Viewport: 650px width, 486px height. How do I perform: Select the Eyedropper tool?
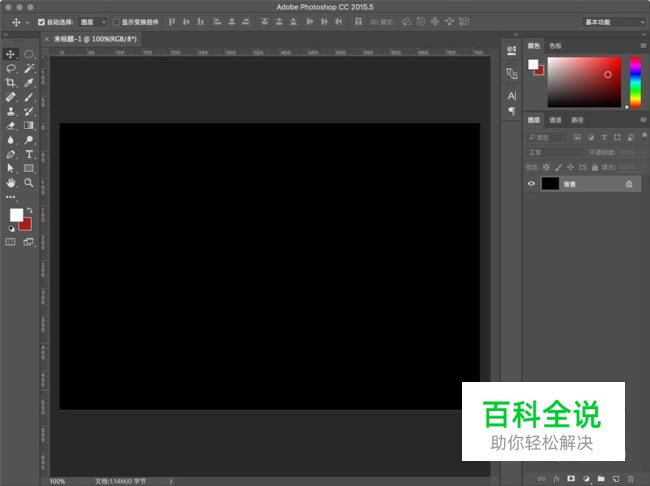[x=29, y=83]
